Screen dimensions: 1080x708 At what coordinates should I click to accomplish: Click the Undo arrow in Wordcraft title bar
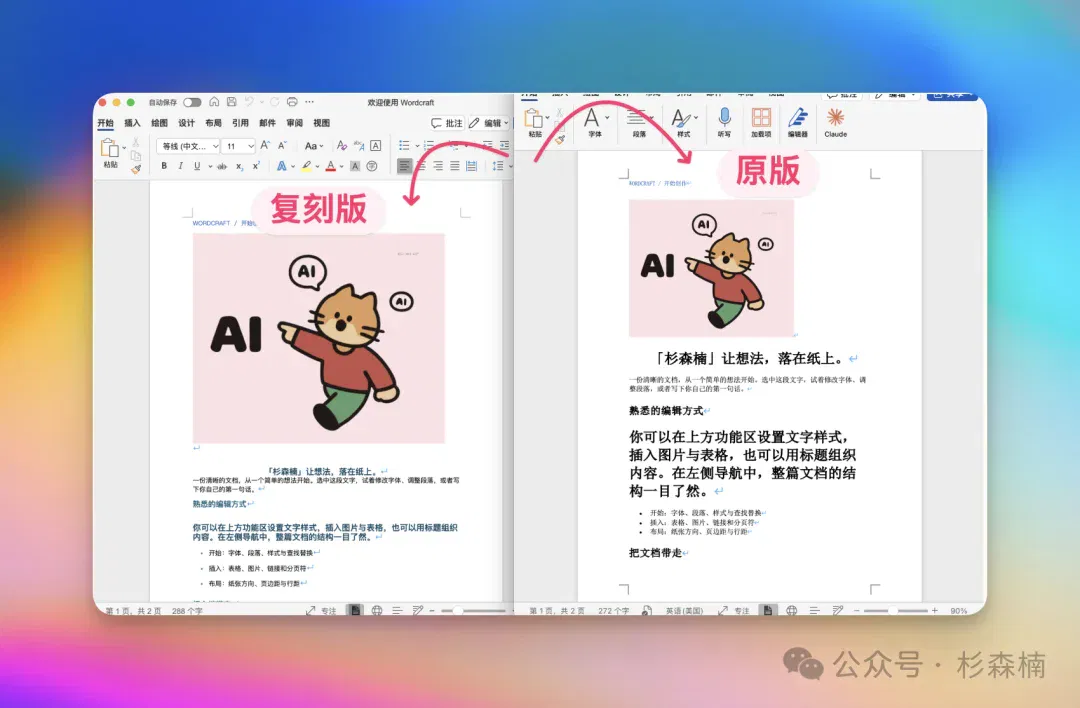tap(249, 102)
